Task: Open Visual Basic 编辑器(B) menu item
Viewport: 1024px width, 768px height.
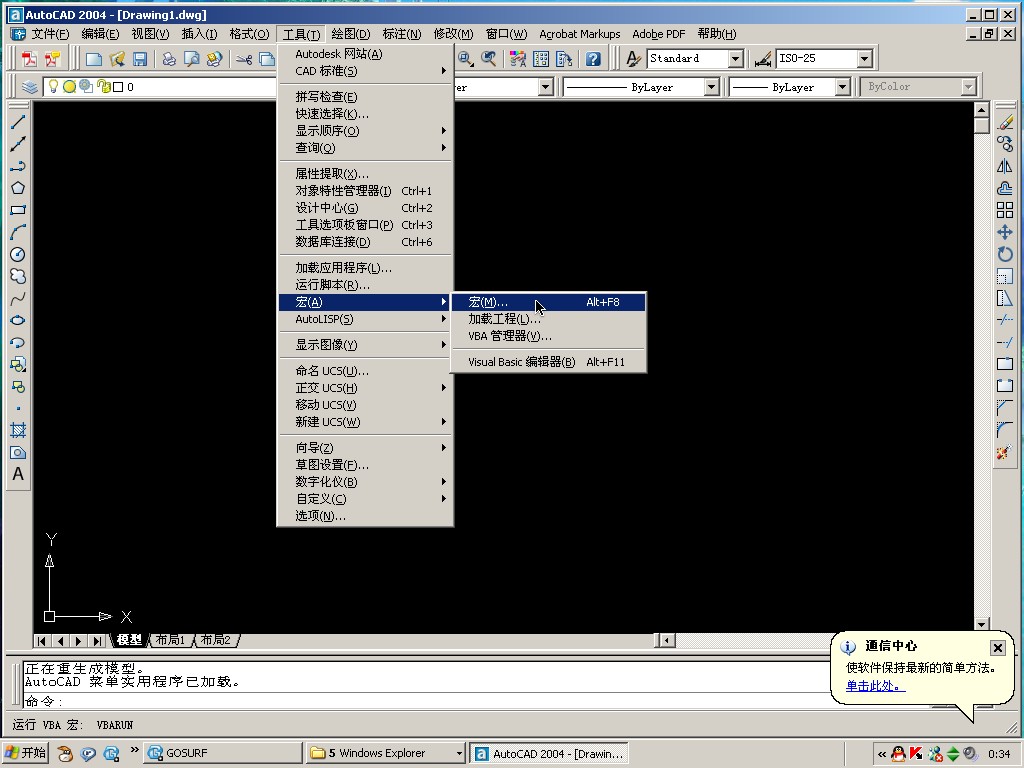Action: coord(549,362)
